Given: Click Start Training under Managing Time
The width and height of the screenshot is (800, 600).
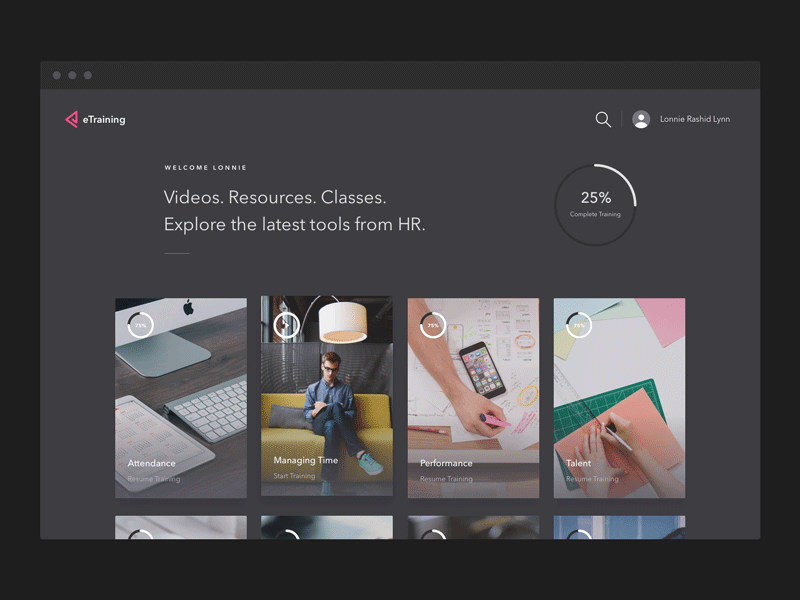Looking at the screenshot, I should pyautogui.click(x=294, y=476).
